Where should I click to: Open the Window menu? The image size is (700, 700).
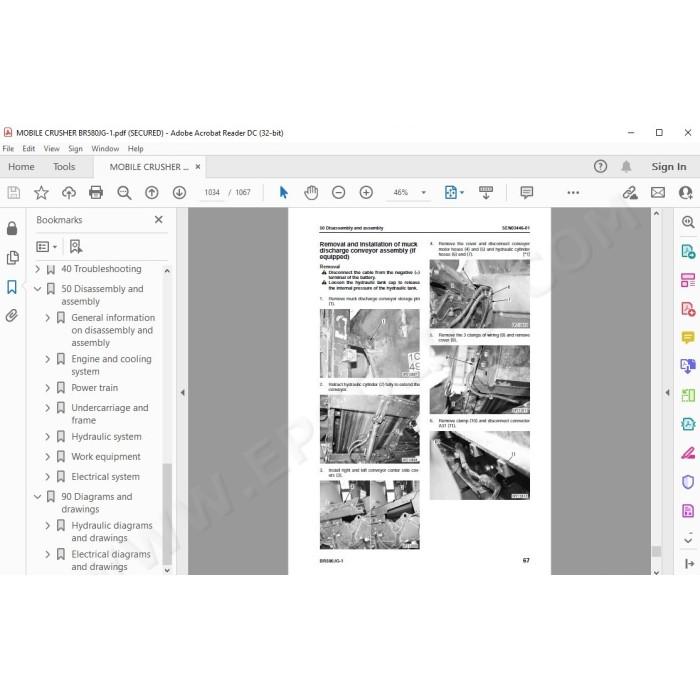point(105,149)
